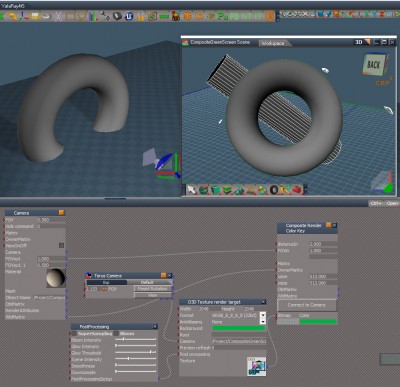This screenshot has height=387, width=400.
Task: Click the green layered plane icon
Action: coord(227,190)
